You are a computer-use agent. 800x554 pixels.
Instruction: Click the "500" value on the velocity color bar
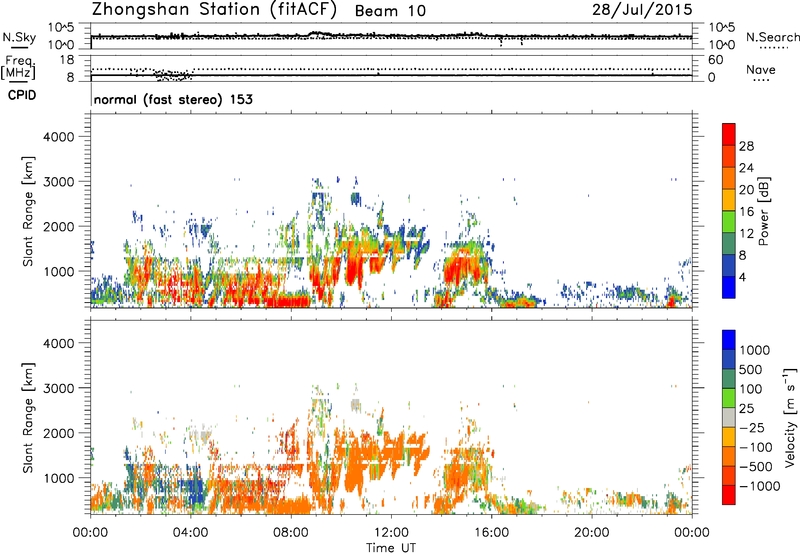coord(751,370)
